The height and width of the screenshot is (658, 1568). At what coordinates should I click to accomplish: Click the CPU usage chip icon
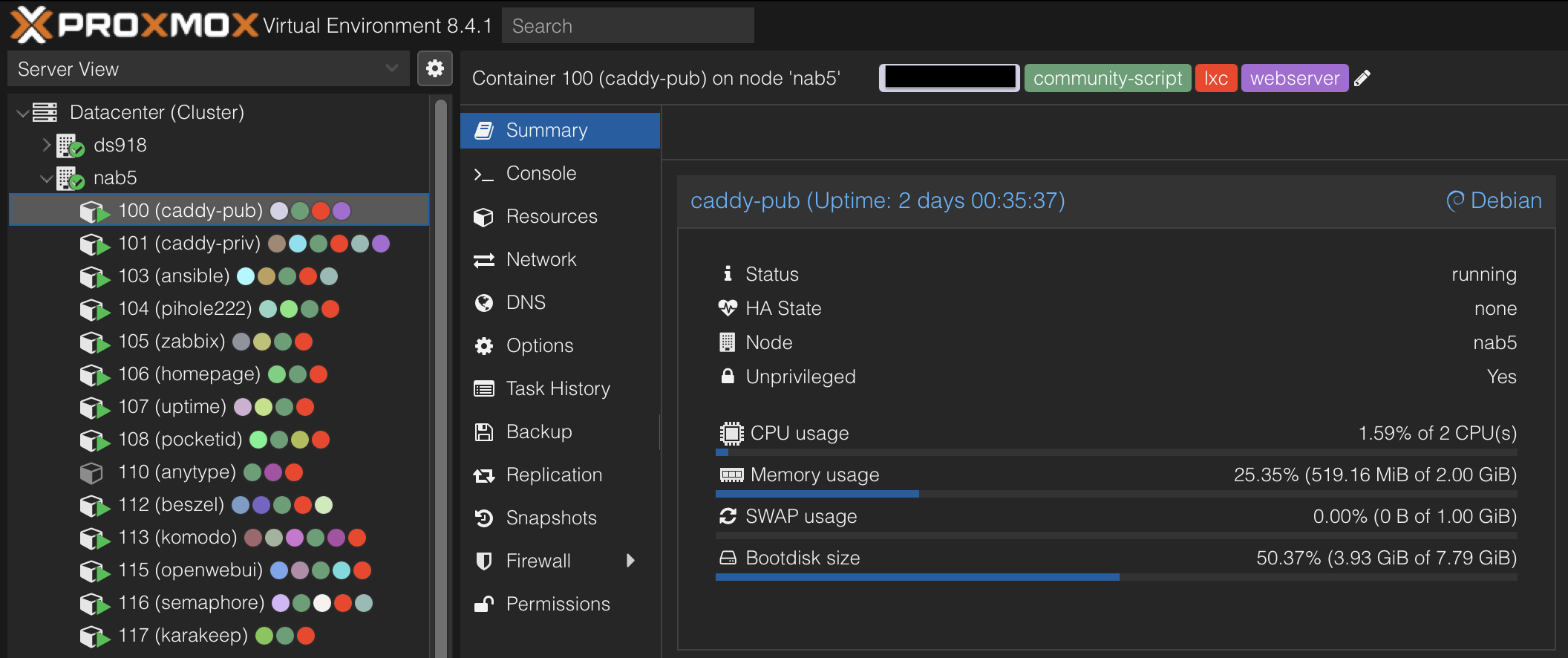(731, 433)
